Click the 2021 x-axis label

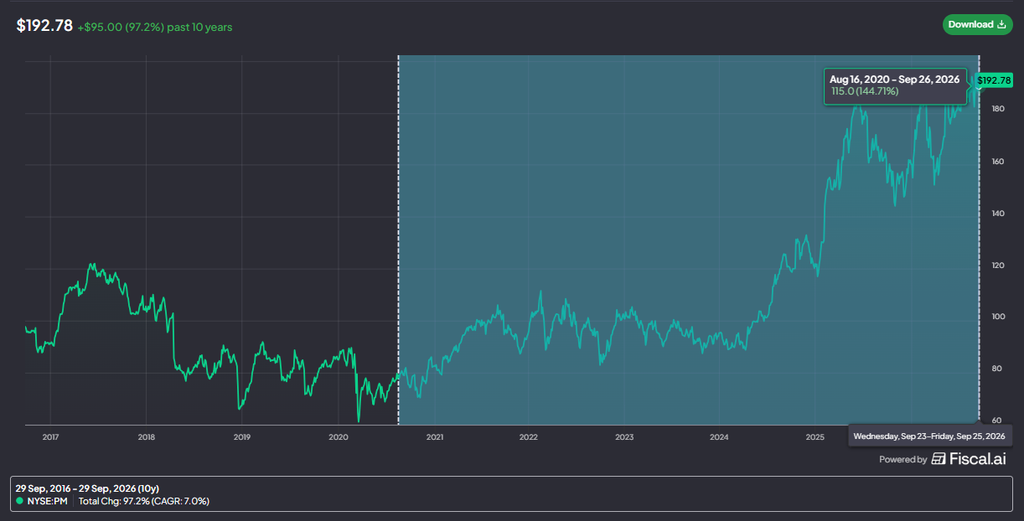pos(434,437)
